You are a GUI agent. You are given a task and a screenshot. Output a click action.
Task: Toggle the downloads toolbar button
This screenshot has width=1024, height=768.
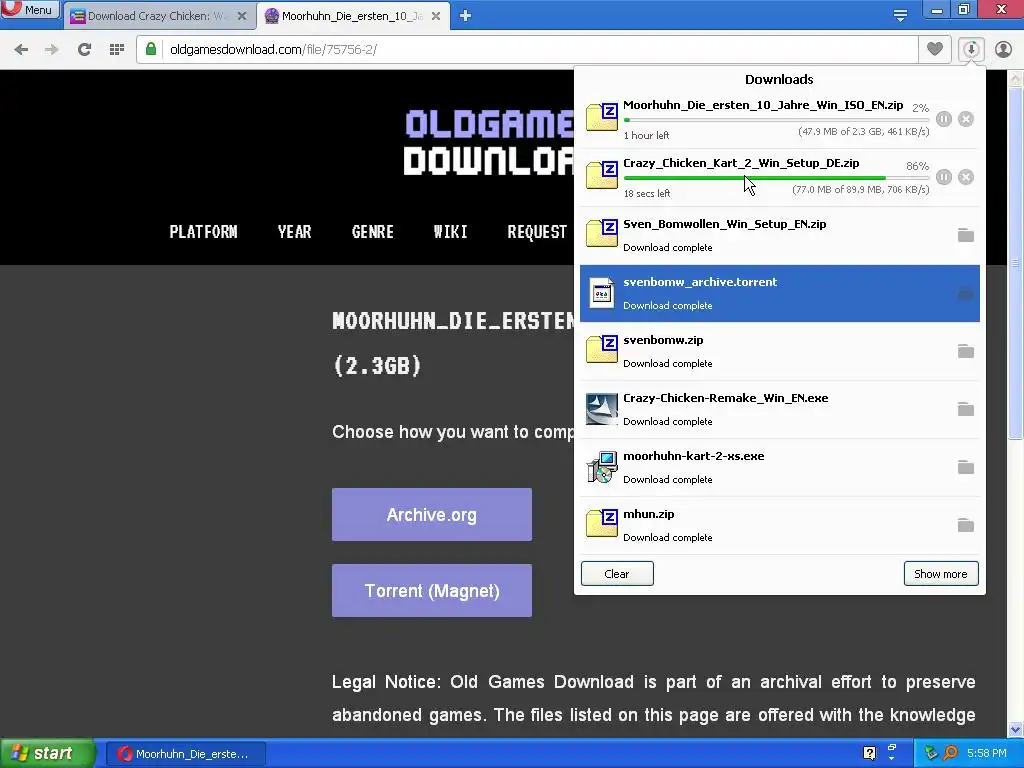point(971,49)
